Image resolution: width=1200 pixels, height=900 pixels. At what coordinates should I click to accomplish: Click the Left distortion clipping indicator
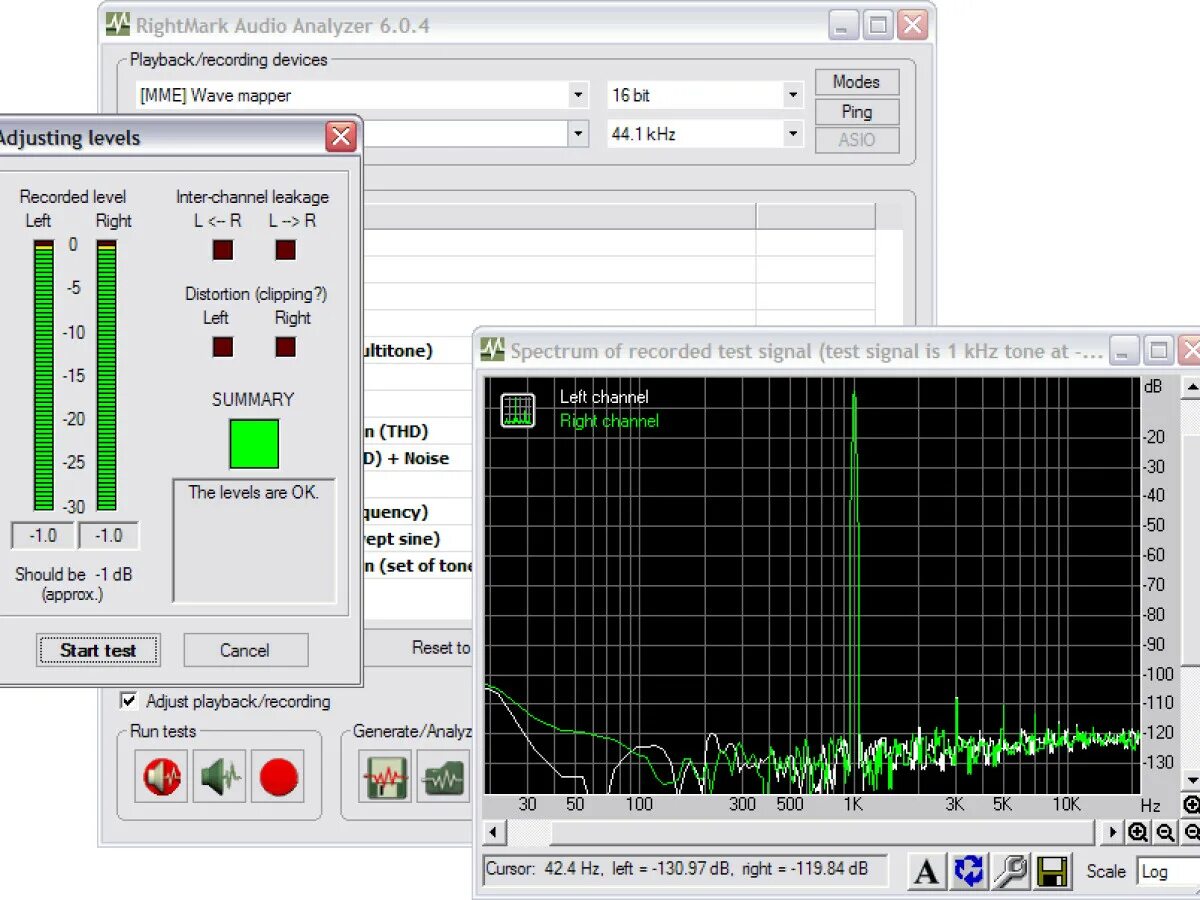pyautogui.click(x=222, y=347)
